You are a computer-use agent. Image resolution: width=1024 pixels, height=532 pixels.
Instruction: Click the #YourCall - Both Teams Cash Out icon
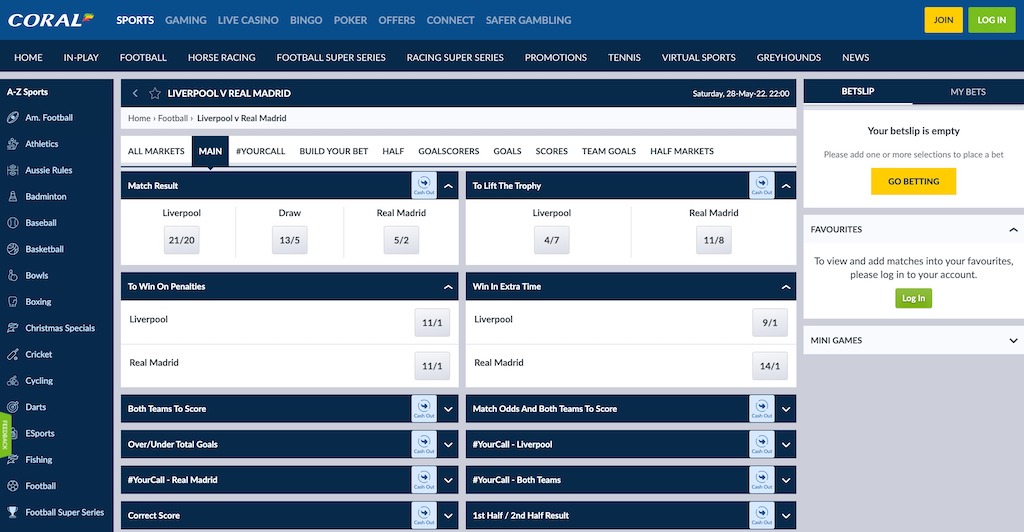(761, 480)
